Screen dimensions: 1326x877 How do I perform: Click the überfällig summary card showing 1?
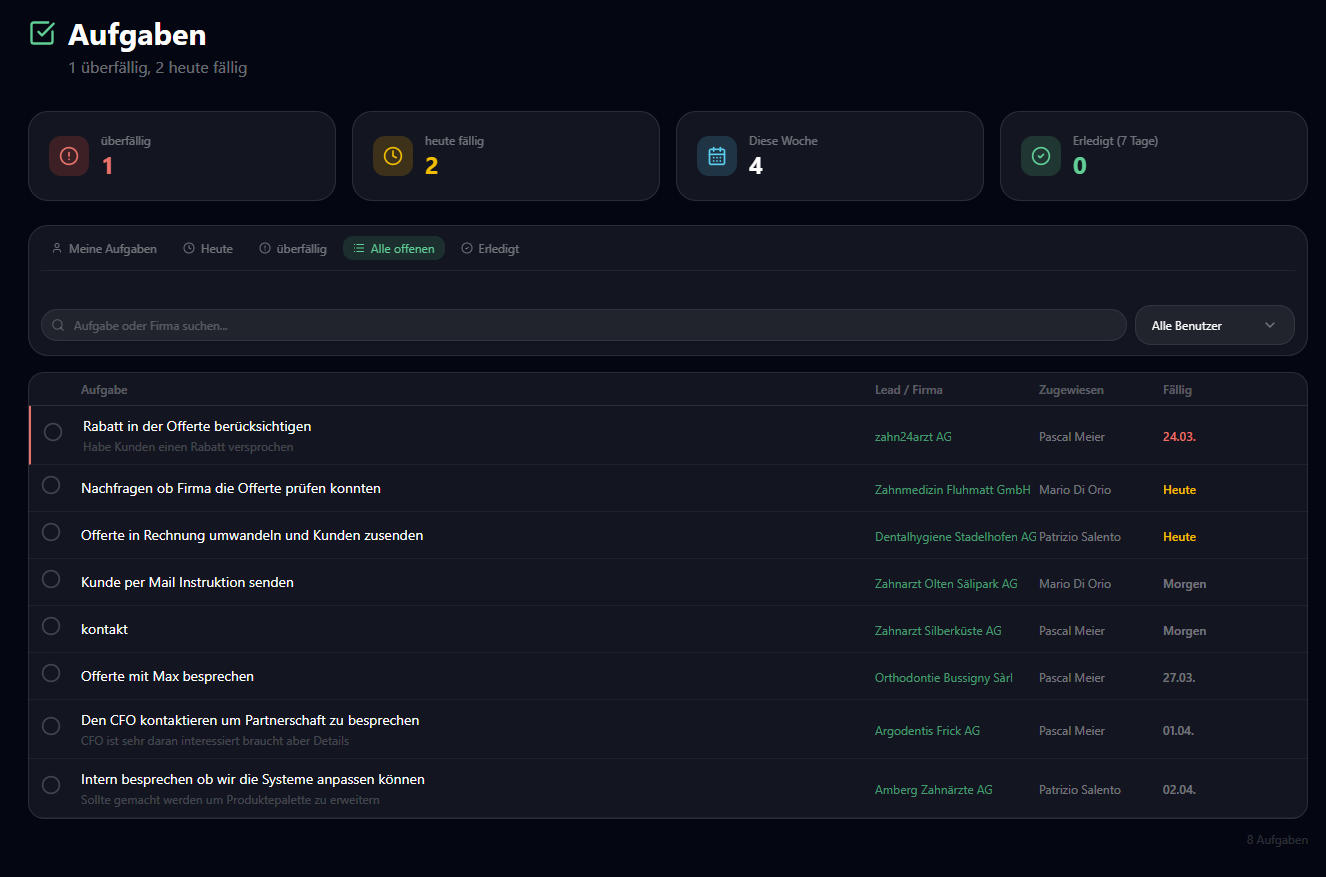pos(182,156)
